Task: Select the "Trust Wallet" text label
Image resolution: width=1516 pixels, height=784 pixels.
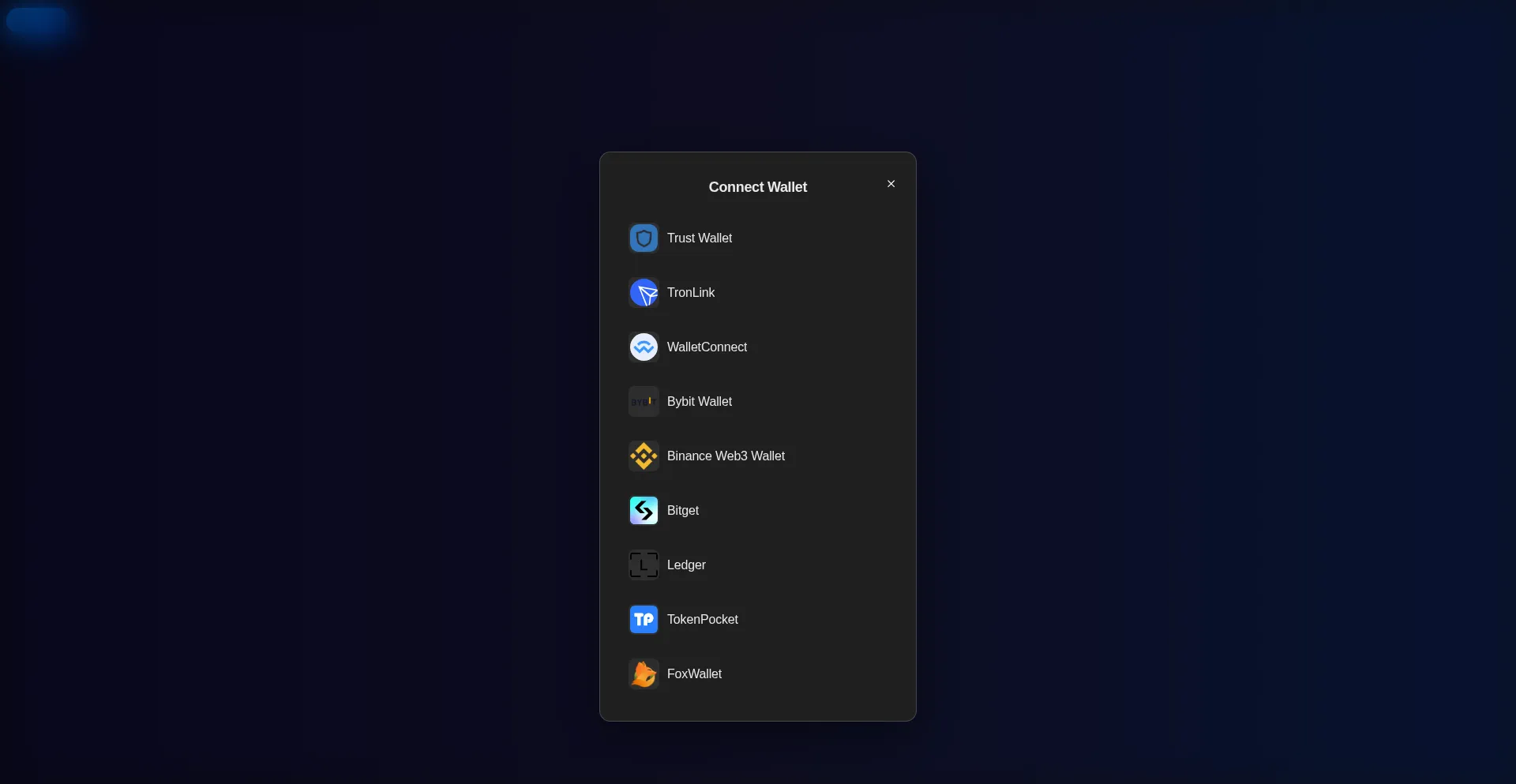Action: [699, 238]
